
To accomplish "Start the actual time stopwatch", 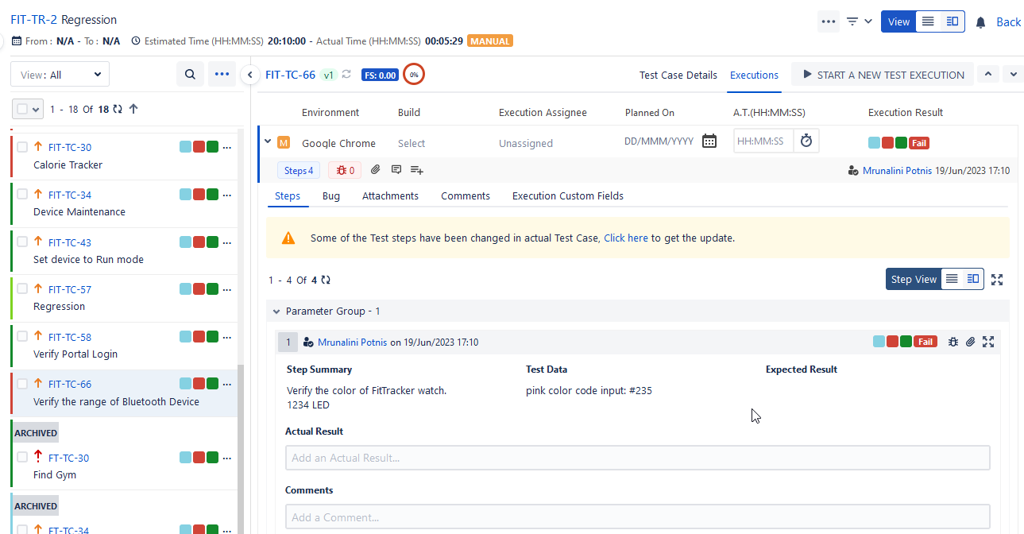I will coord(806,141).
